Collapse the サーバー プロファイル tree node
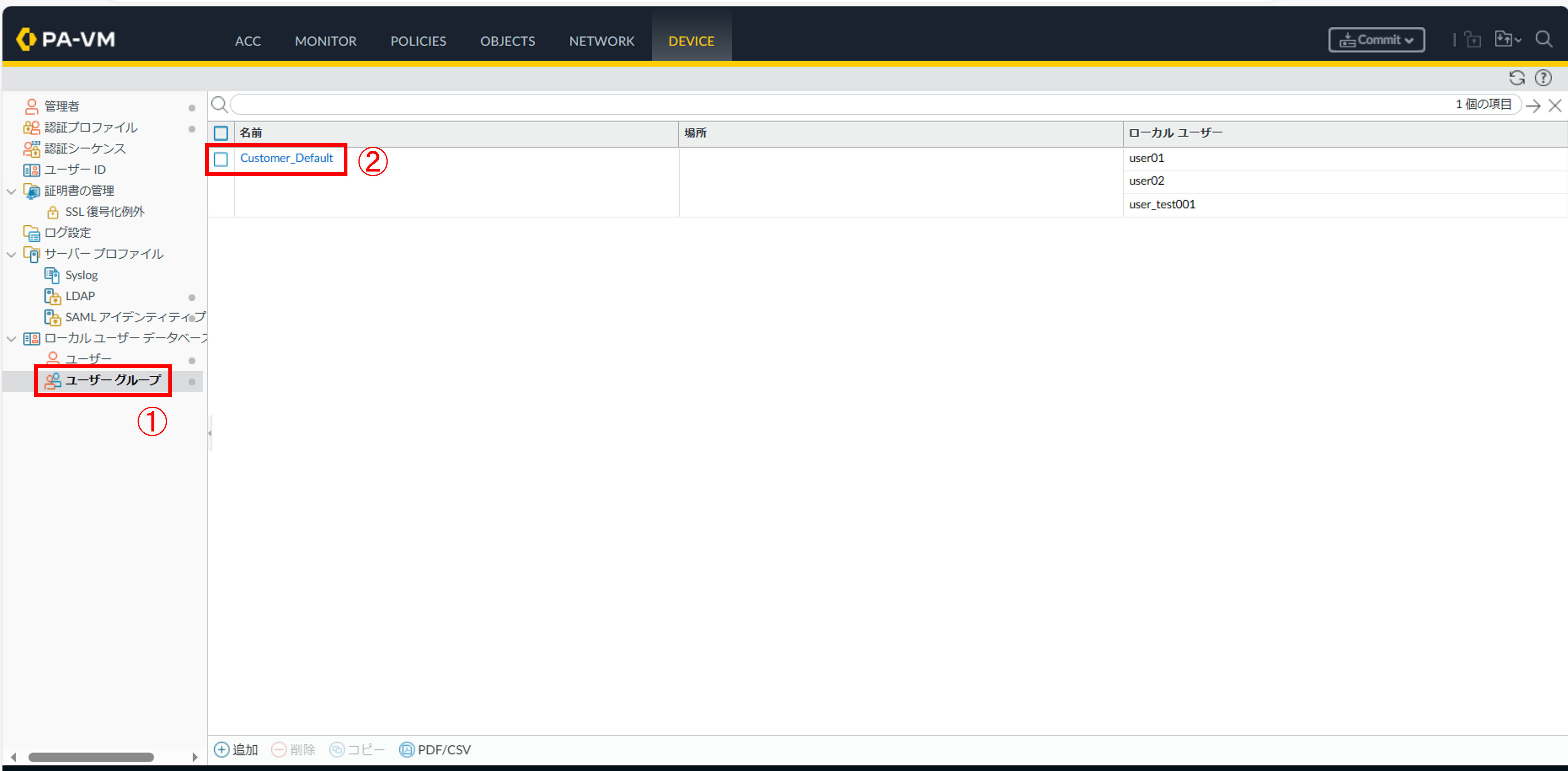1568x771 pixels. 11,254
